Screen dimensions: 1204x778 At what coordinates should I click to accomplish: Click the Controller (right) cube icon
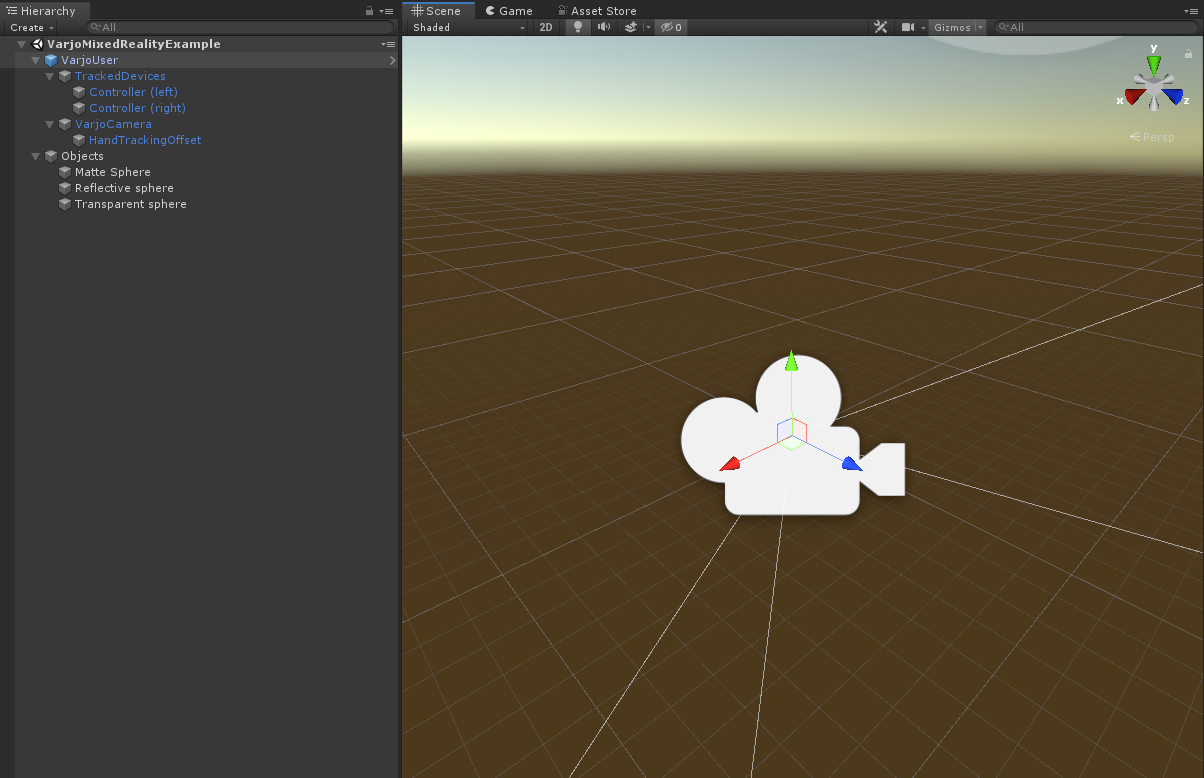click(x=79, y=108)
